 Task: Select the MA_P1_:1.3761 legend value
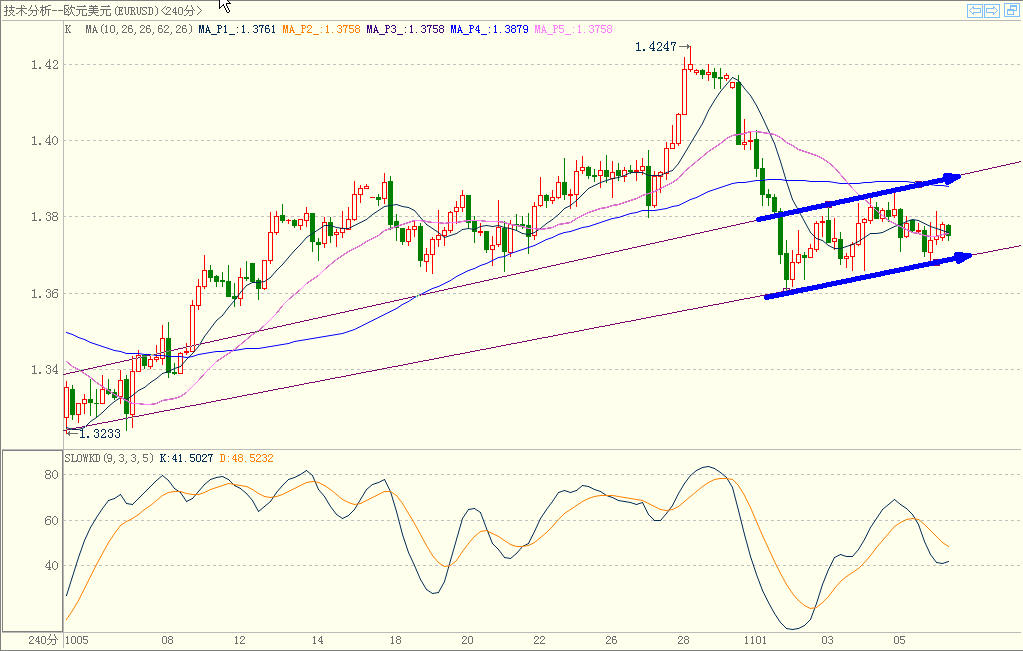pos(237,29)
